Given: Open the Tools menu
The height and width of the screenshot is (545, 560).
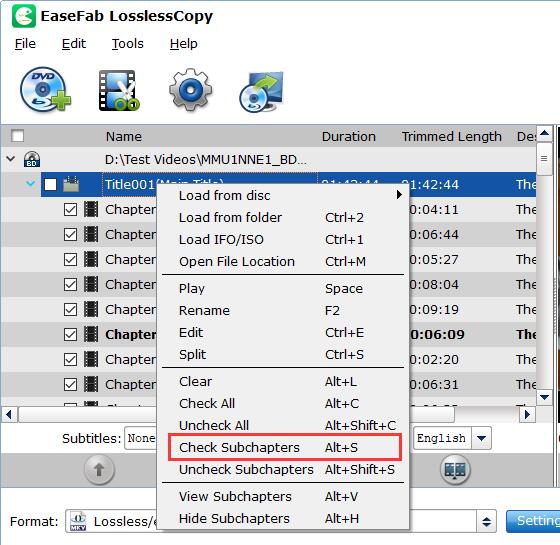Looking at the screenshot, I should point(128,44).
